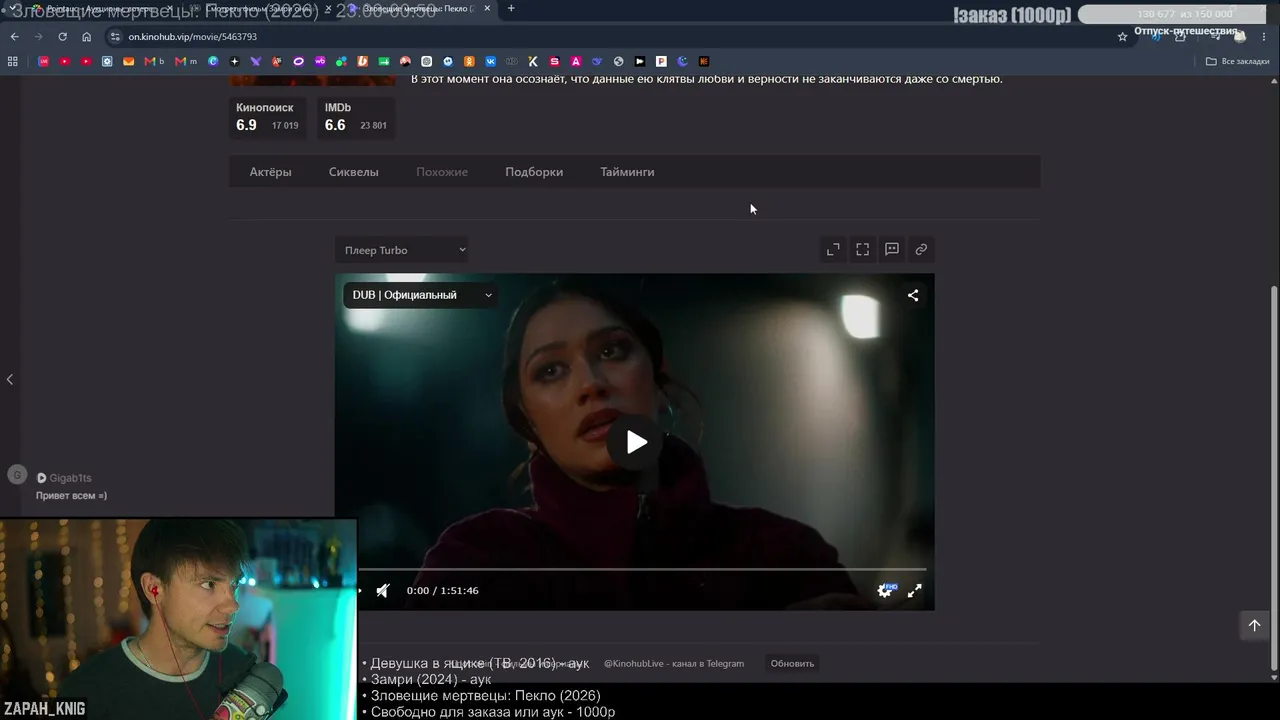Open the Плеер Turbo dropdown
Viewport: 1280px width, 720px height.
402,250
